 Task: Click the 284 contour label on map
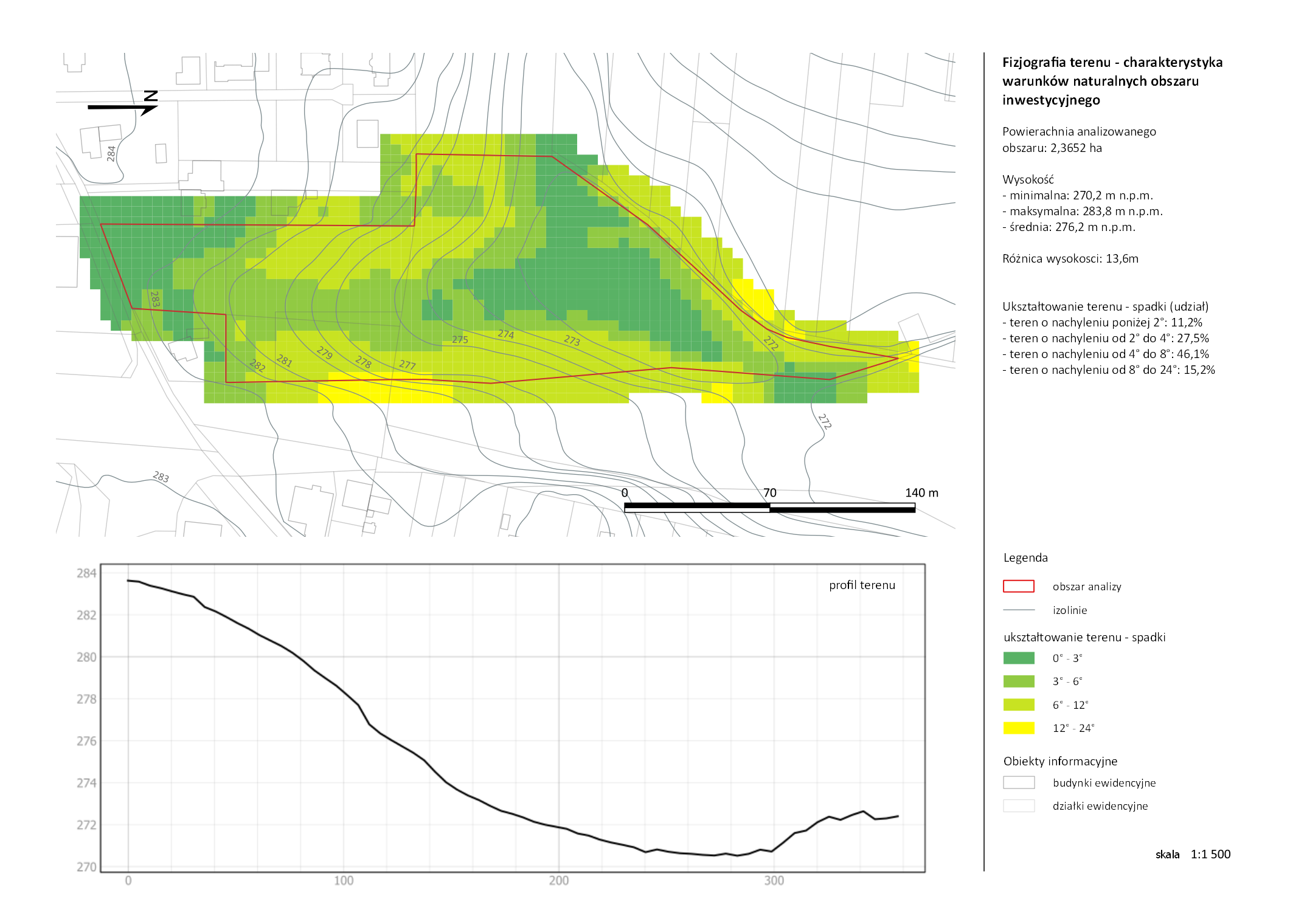[x=111, y=153]
